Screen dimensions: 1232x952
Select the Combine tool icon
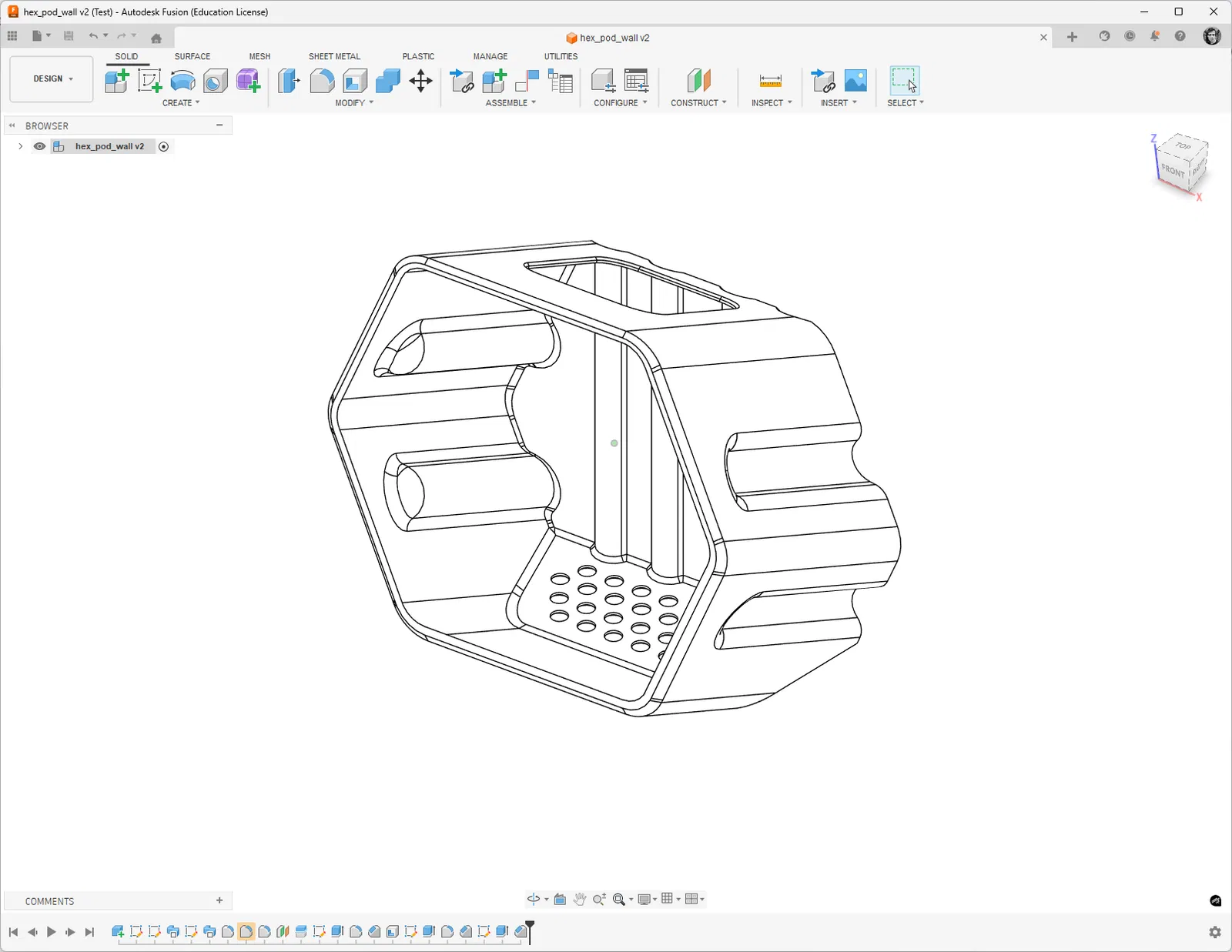point(388,81)
